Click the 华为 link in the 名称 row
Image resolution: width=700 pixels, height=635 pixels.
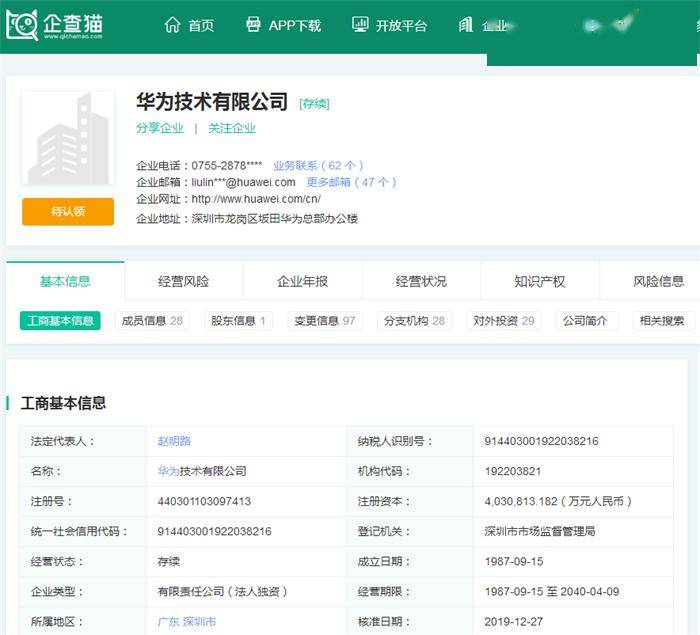pos(168,471)
